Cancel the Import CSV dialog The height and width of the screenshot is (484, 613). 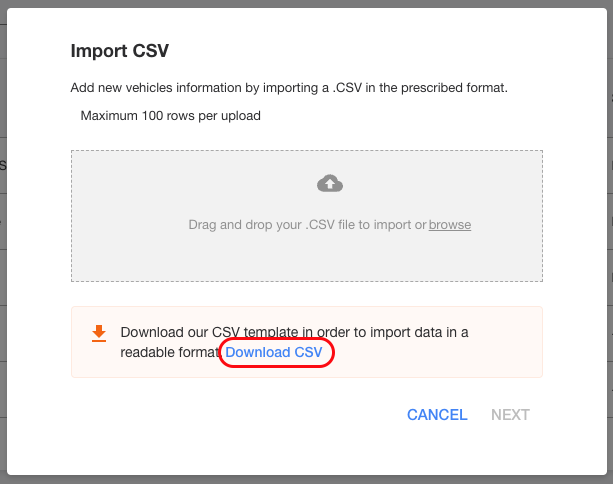click(x=437, y=415)
